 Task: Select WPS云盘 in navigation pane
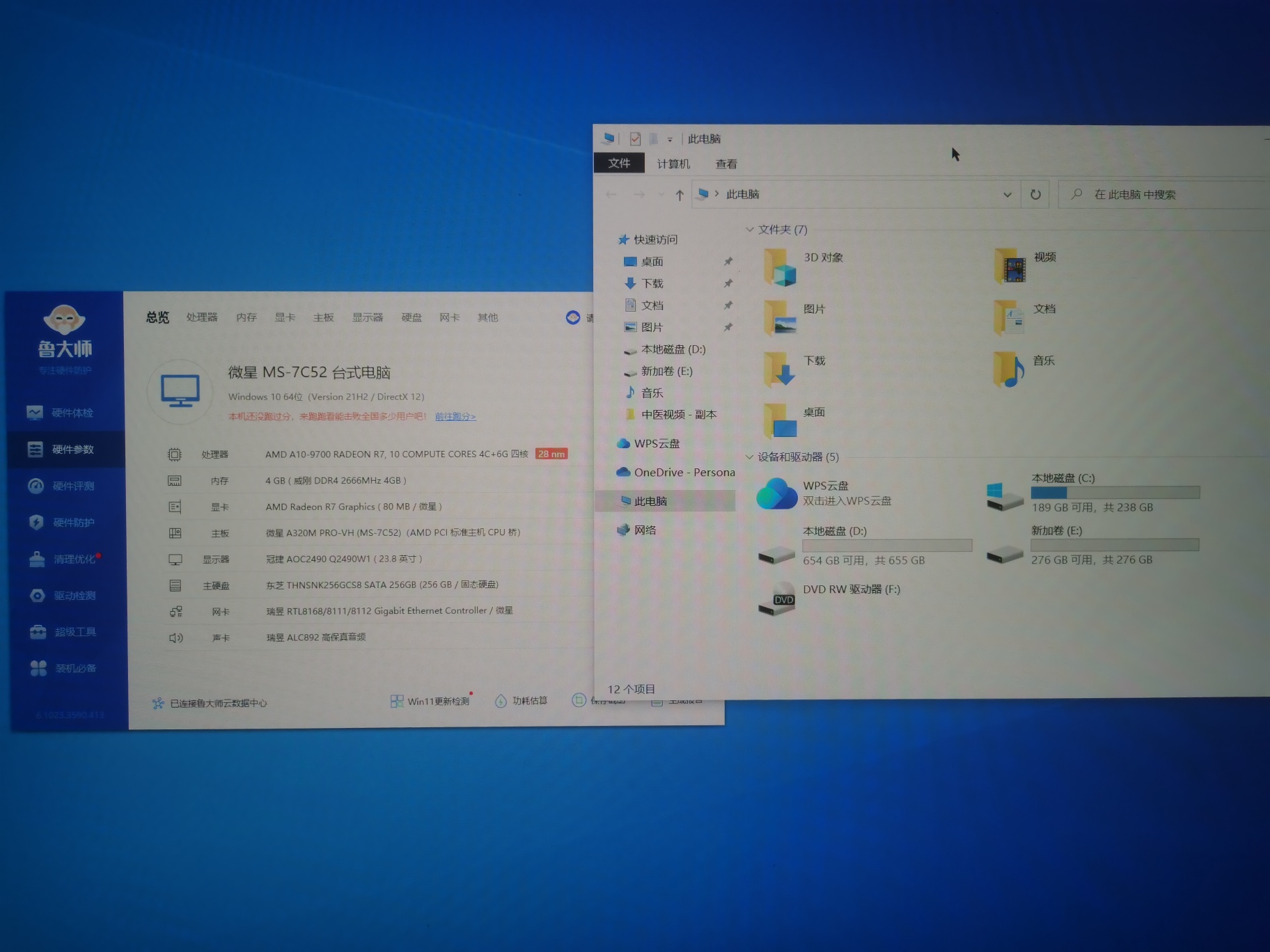click(648, 443)
